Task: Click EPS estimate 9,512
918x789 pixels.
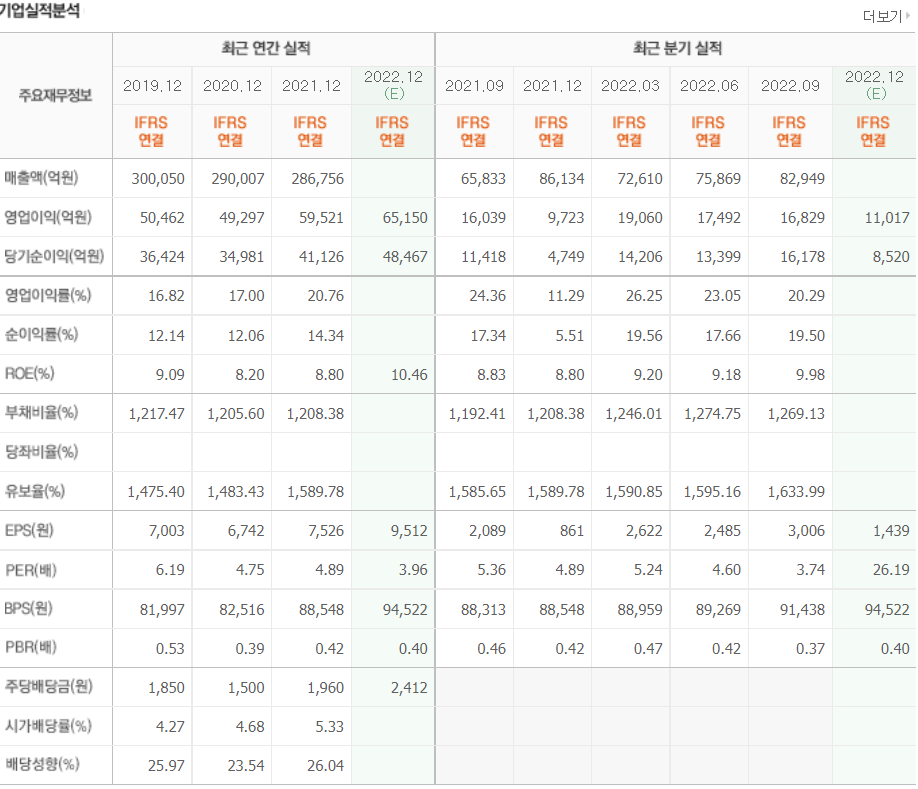Action: click(409, 531)
